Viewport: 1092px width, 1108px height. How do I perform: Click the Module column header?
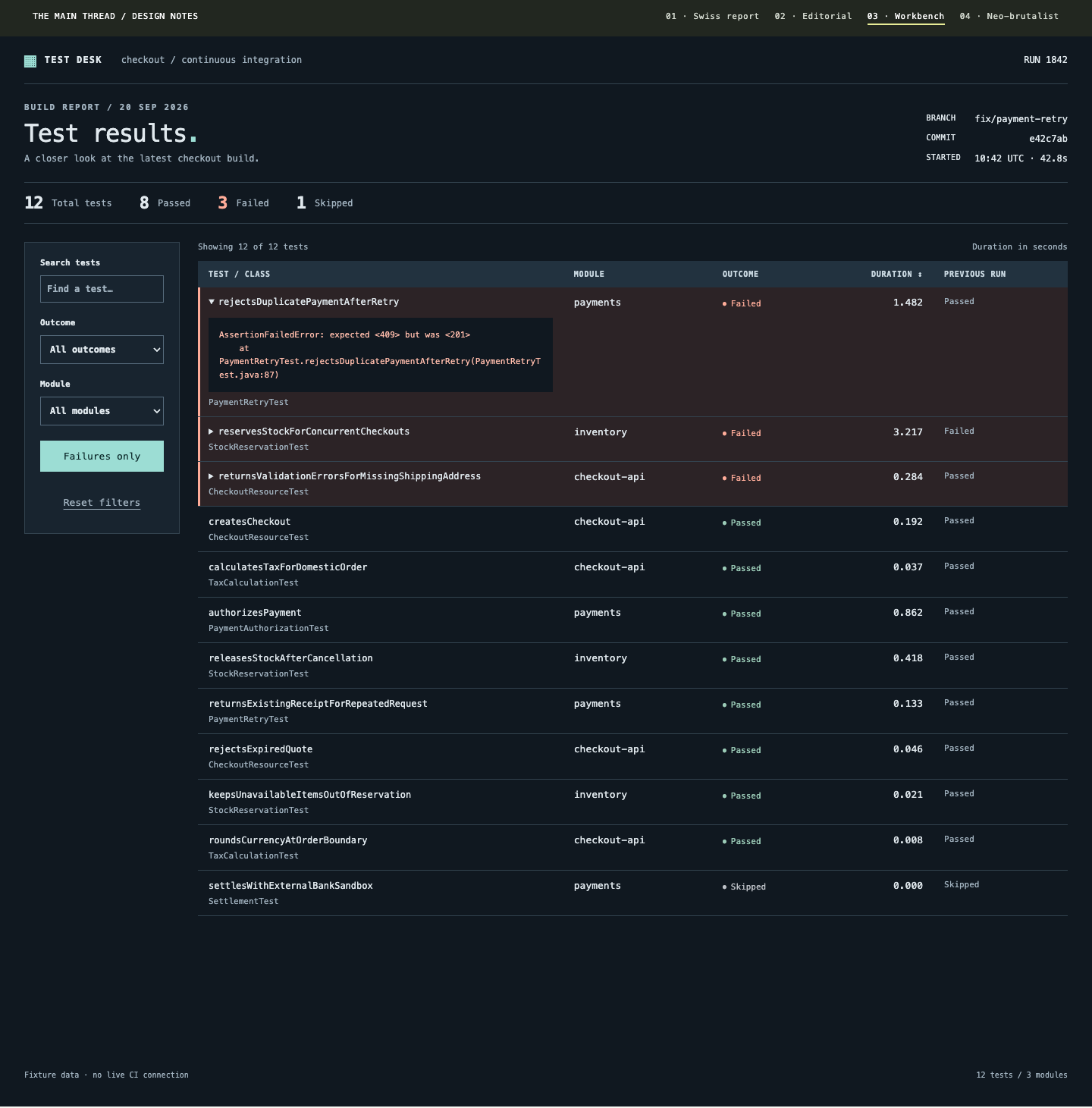pyautogui.click(x=589, y=275)
